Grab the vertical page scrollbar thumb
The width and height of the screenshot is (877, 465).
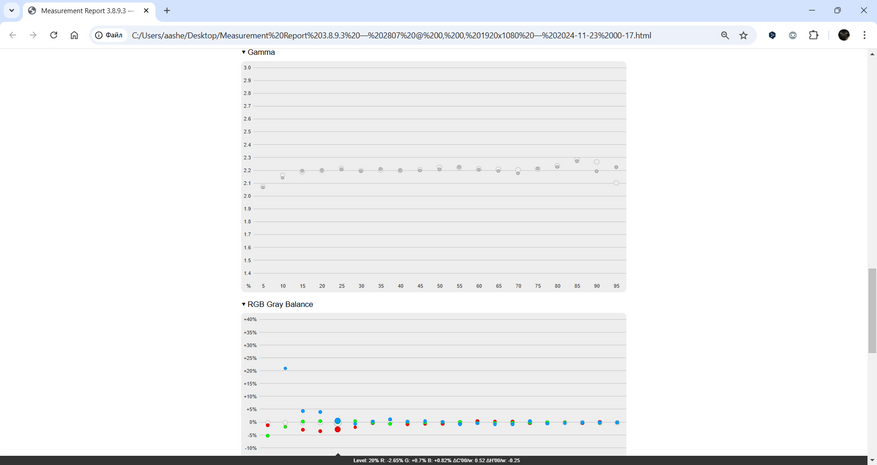point(872,311)
